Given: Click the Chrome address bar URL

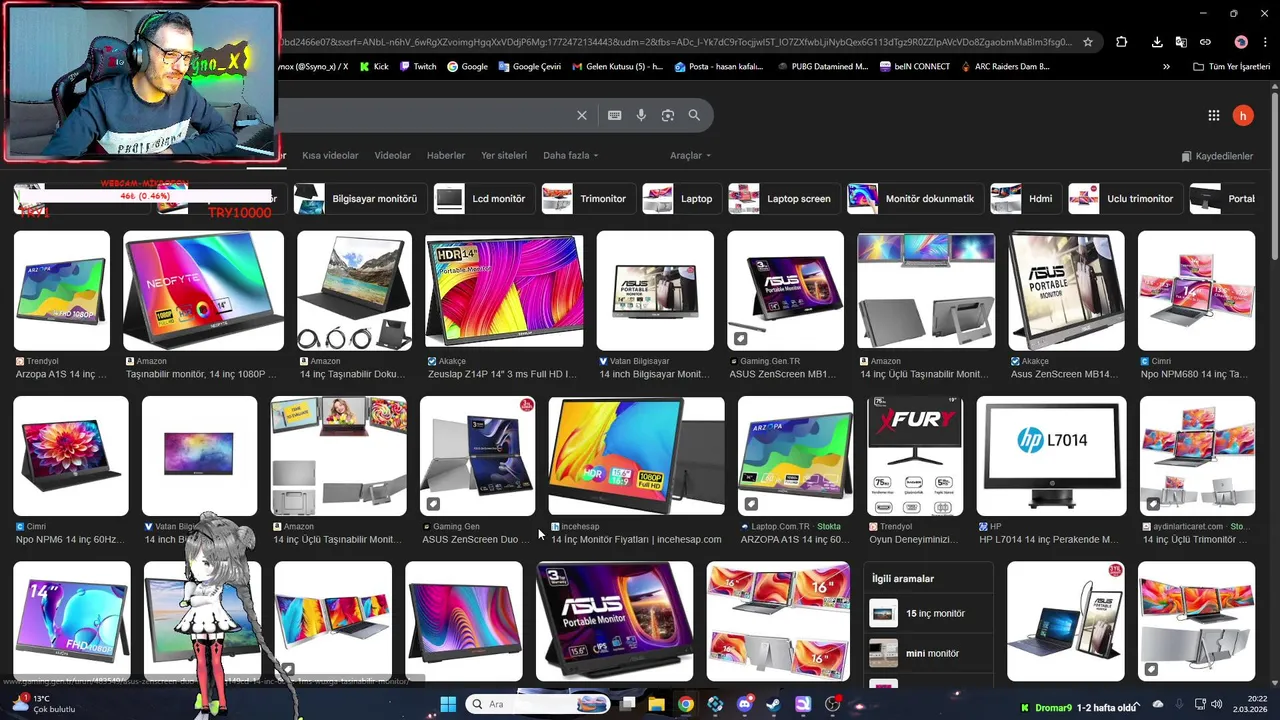Looking at the screenshot, I should click(675, 42).
